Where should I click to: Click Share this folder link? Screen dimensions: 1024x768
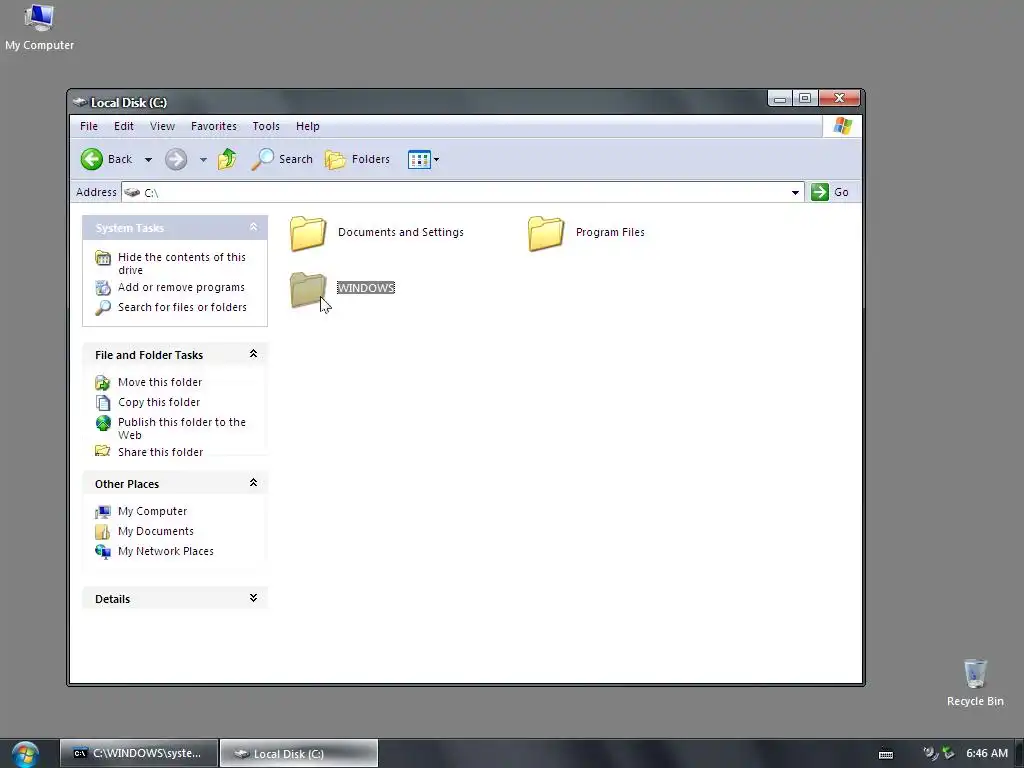point(160,452)
